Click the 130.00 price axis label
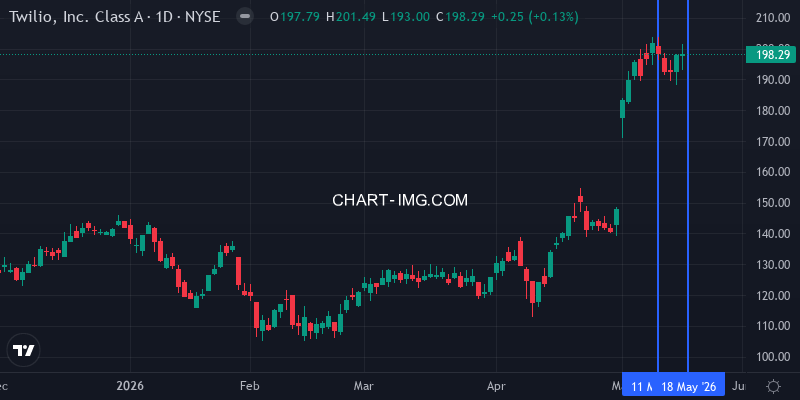Screen dimensions: 800x400 coord(773,264)
